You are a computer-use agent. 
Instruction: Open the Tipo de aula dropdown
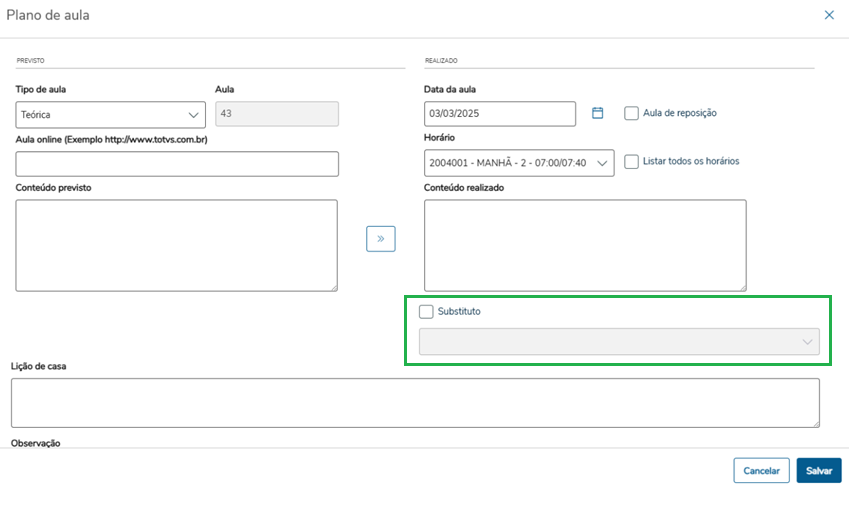(x=110, y=115)
